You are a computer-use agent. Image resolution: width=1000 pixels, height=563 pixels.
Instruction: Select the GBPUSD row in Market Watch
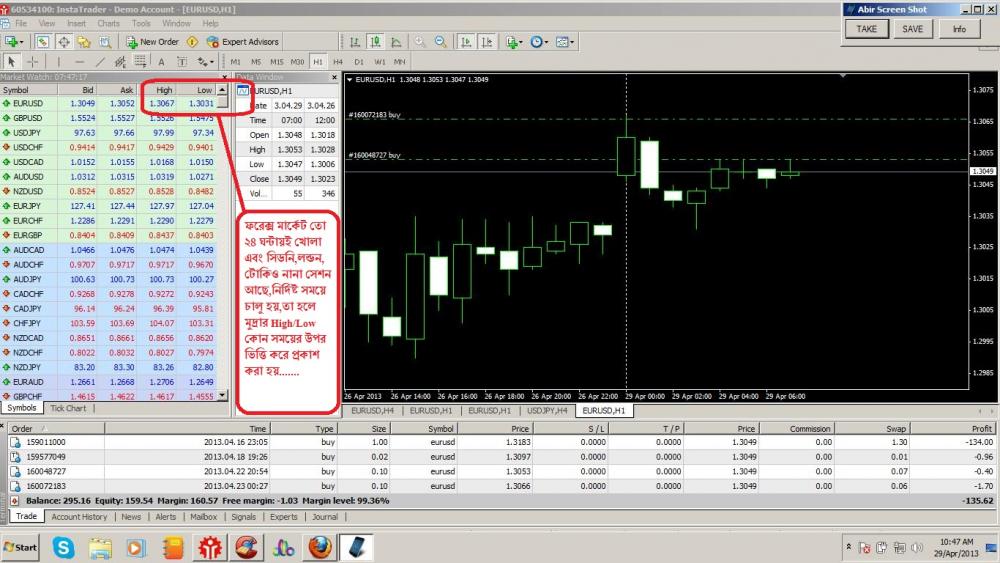[x=108, y=118]
